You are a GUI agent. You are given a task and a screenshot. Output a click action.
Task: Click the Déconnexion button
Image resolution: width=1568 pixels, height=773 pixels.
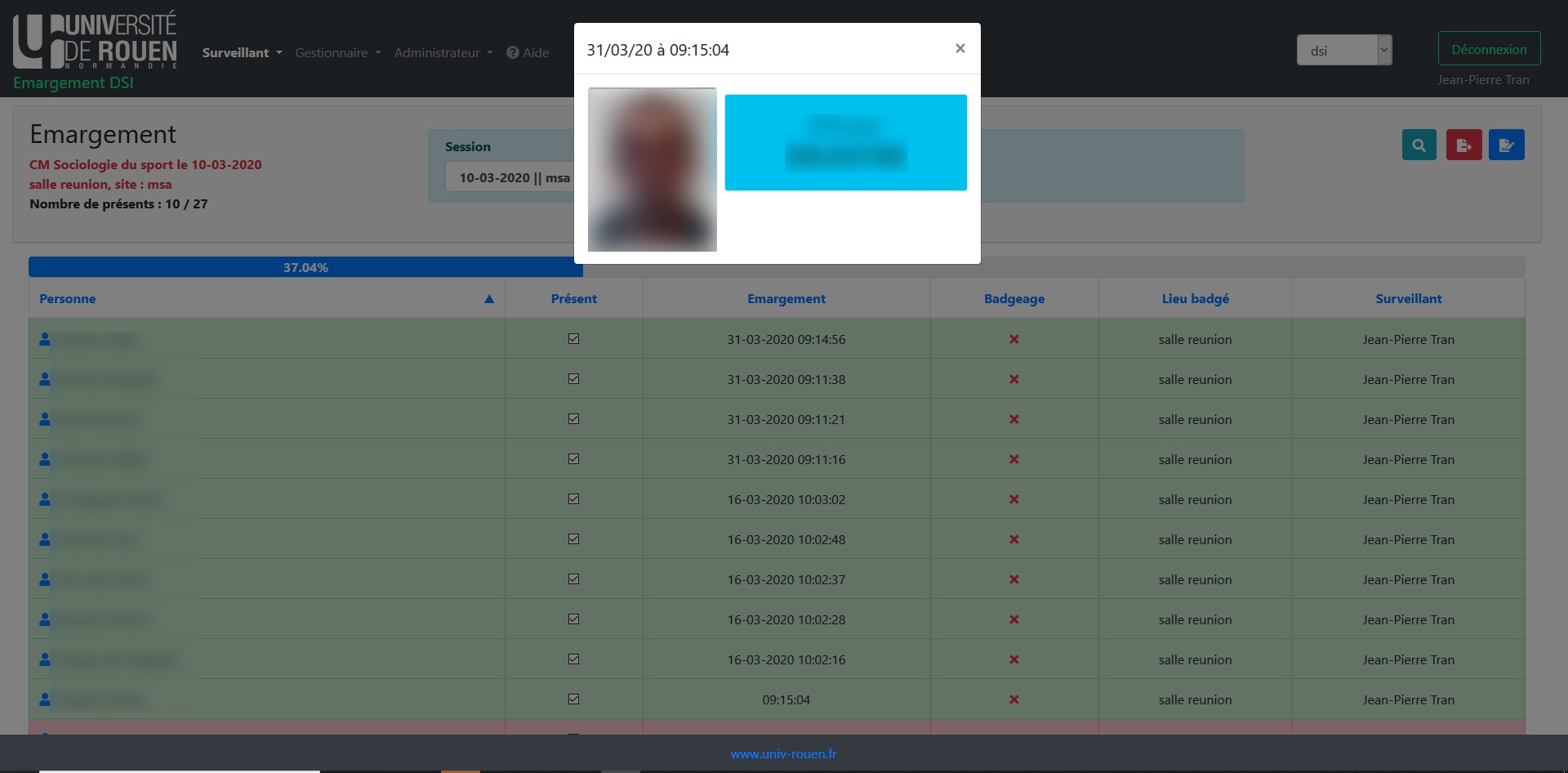(1488, 49)
